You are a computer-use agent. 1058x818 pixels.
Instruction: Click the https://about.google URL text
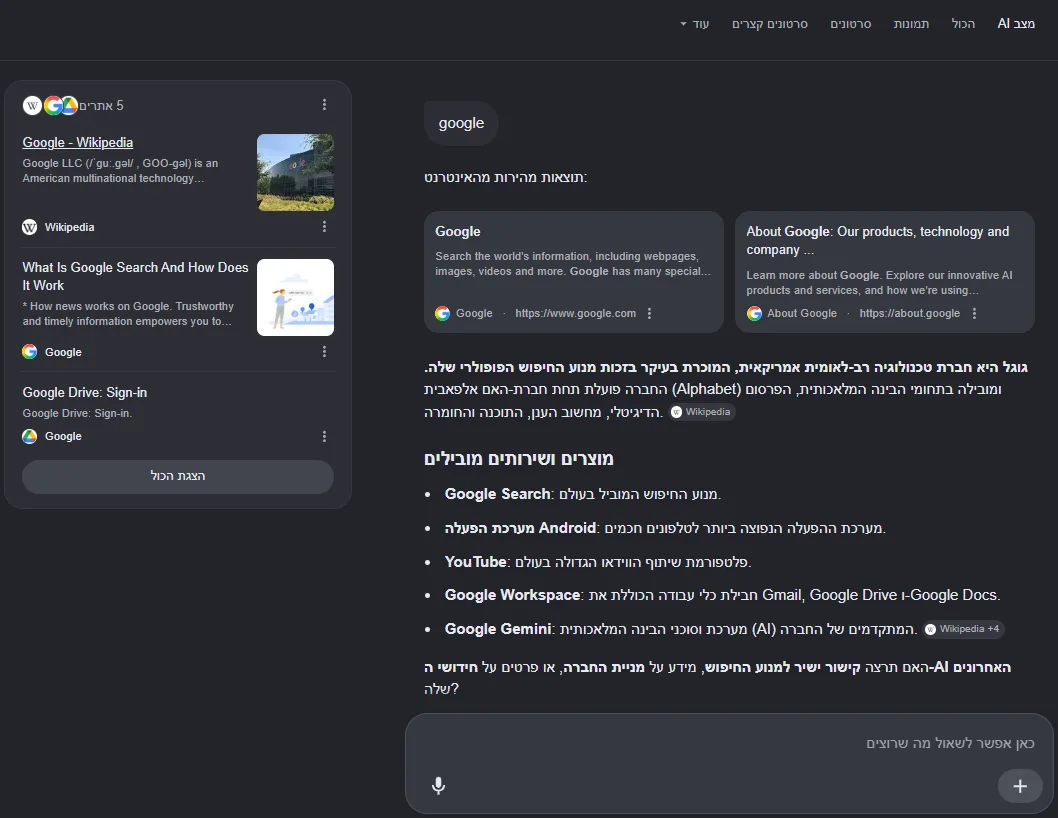tap(910, 313)
